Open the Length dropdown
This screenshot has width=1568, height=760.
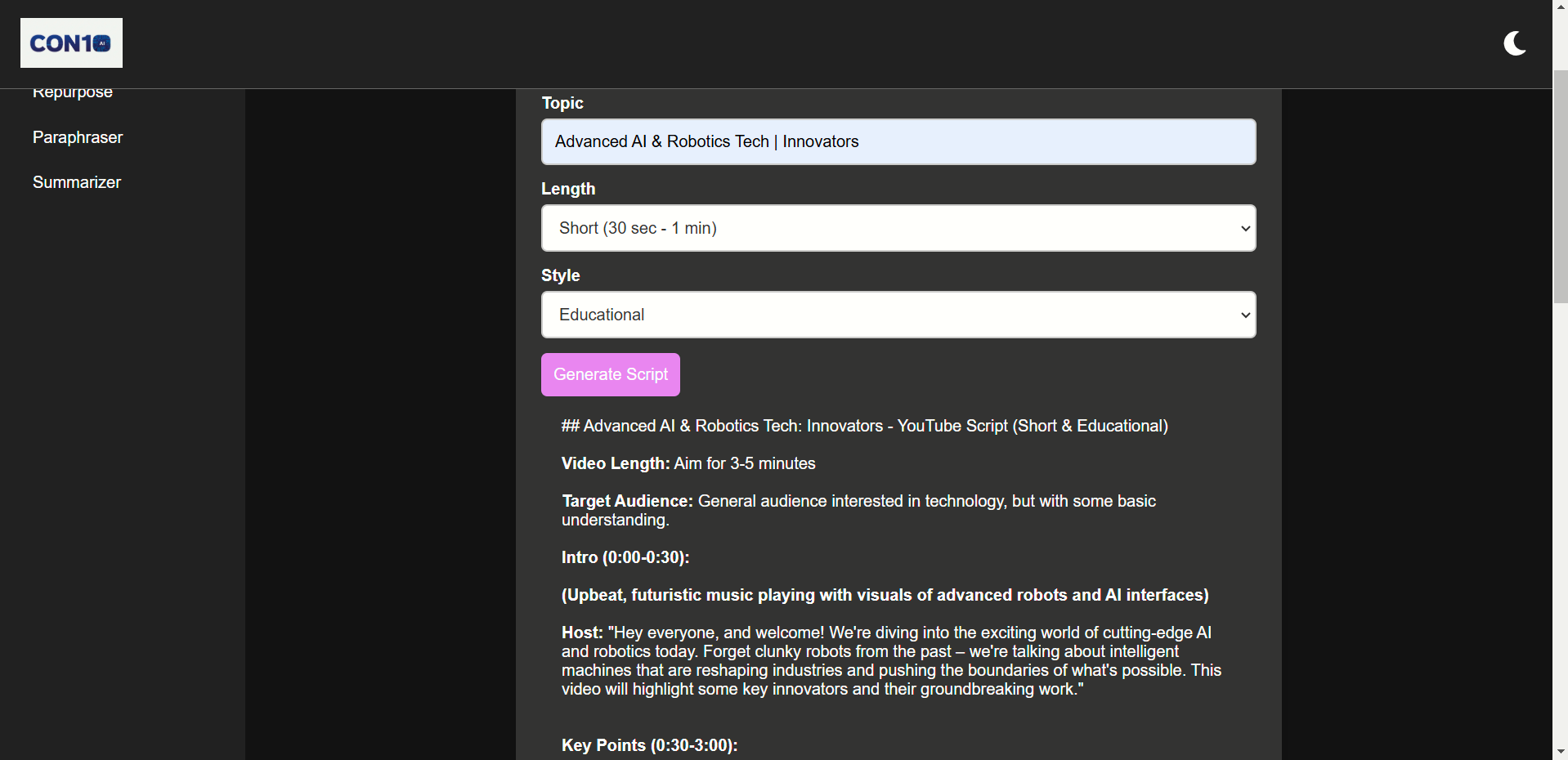click(898, 228)
